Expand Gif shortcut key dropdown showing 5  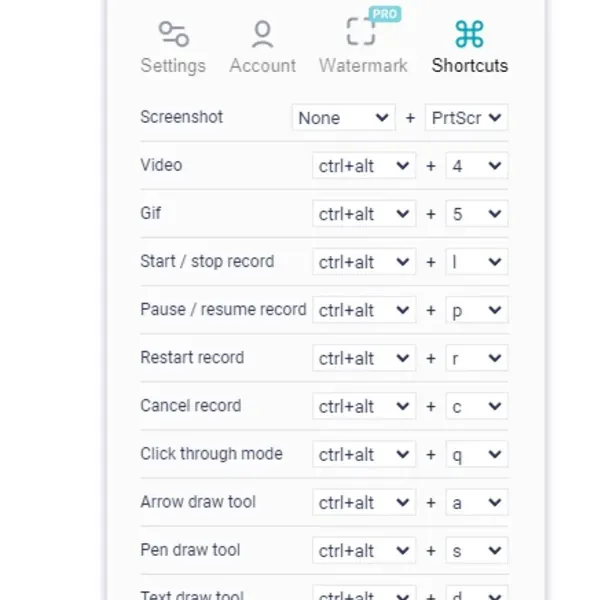click(476, 214)
